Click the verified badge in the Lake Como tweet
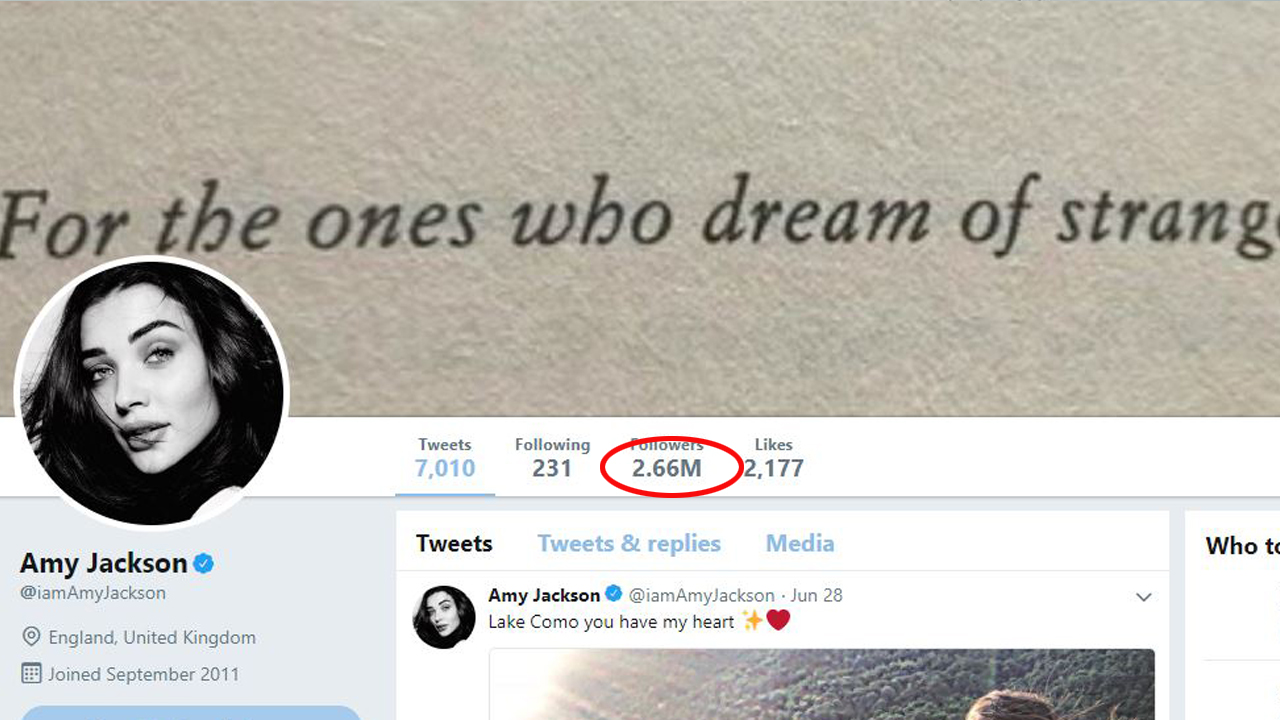This screenshot has width=1280, height=720. 615,594
